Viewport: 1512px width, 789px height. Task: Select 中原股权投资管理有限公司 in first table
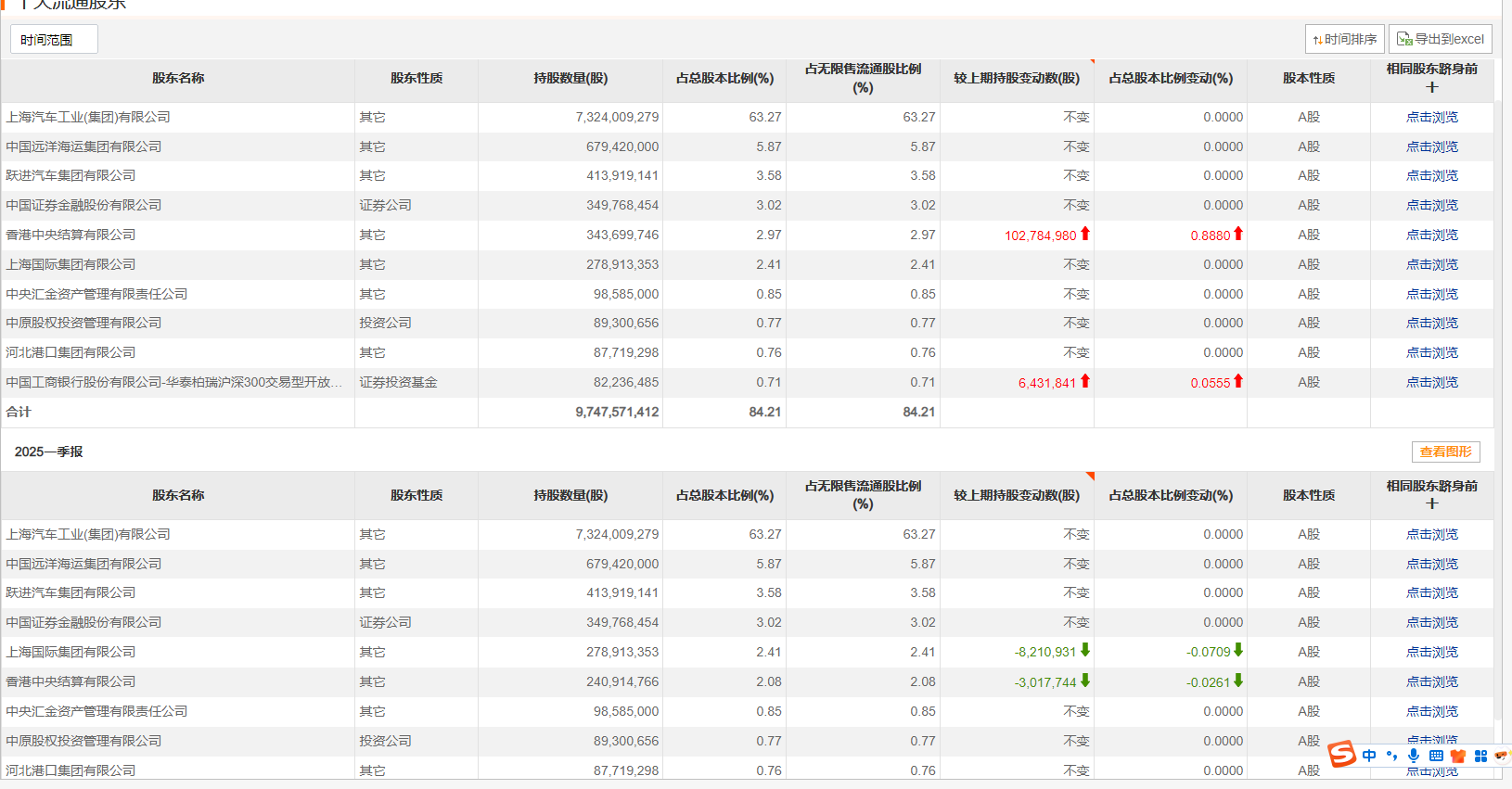tap(83, 323)
